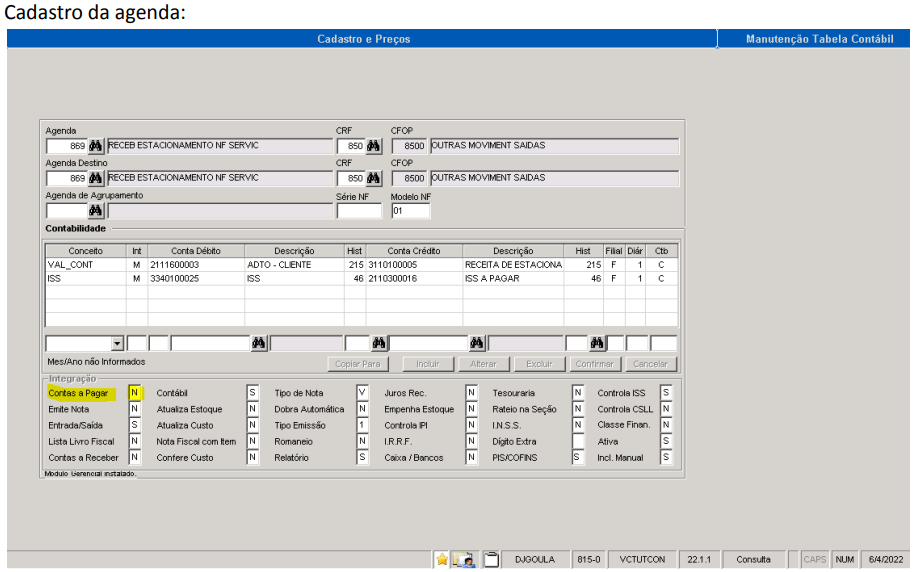Click the ADTO - CLIENTE description cell
Image resolution: width=913 pixels, height=572 pixels.
point(294,265)
